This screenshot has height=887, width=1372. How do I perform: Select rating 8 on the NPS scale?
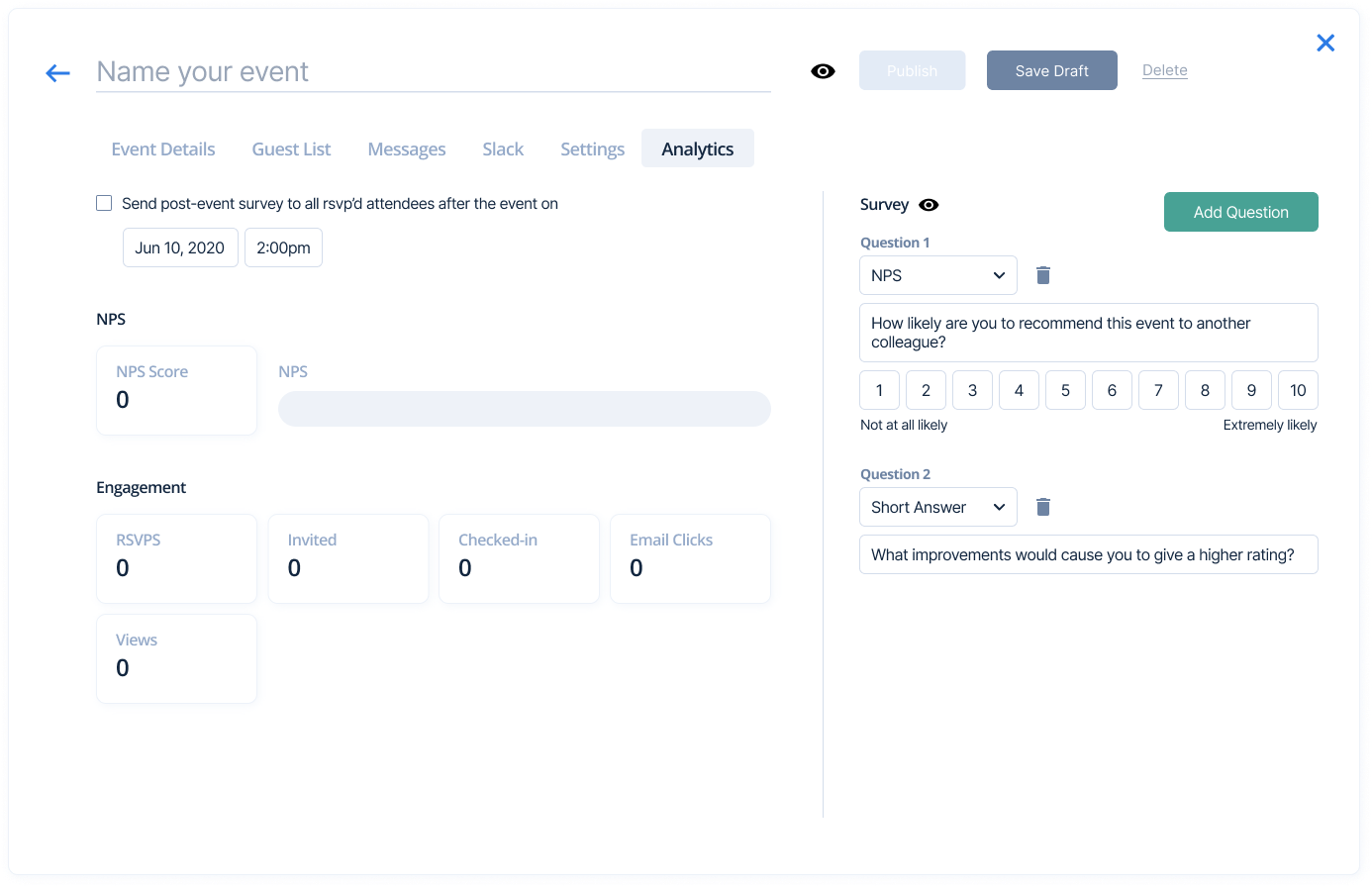[x=1205, y=390]
